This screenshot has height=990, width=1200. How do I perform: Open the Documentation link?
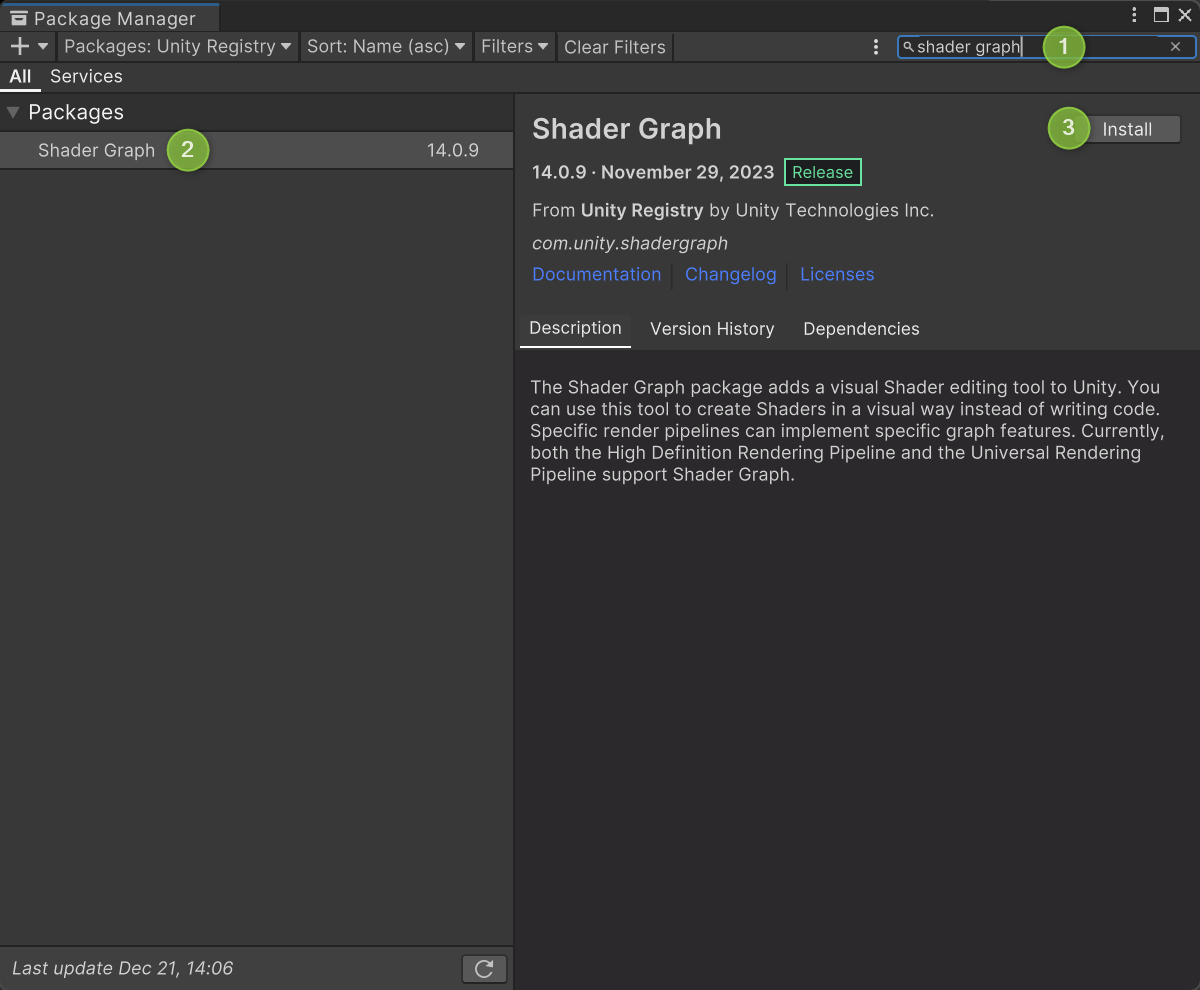(x=596, y=274)
